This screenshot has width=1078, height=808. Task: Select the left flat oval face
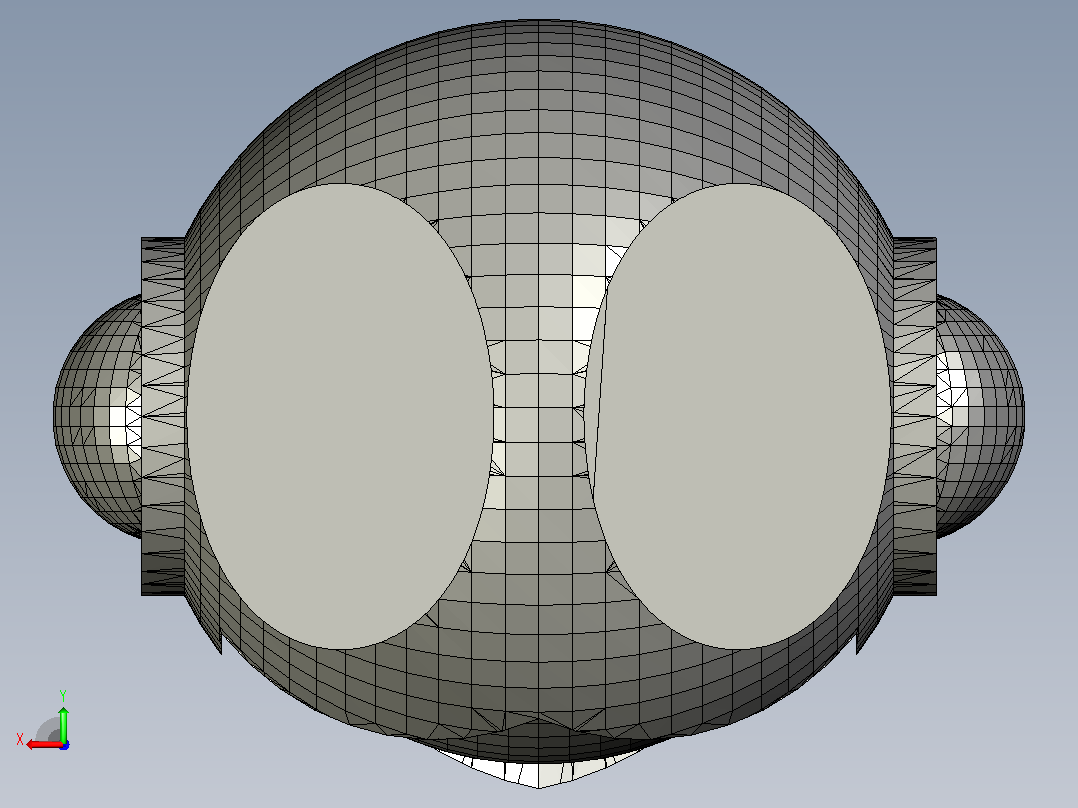coord(340,416)
